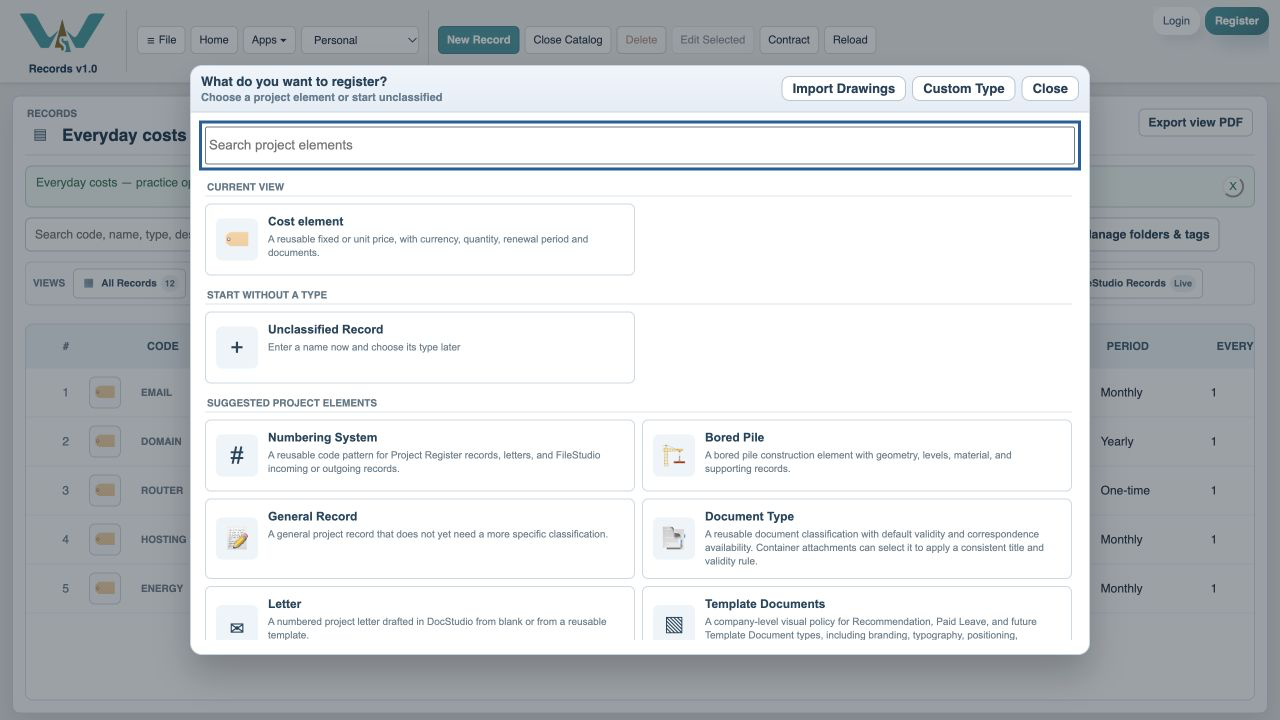Click the Export view PDF button
Screen dimensions: 1280x720
pos(1195,122)
